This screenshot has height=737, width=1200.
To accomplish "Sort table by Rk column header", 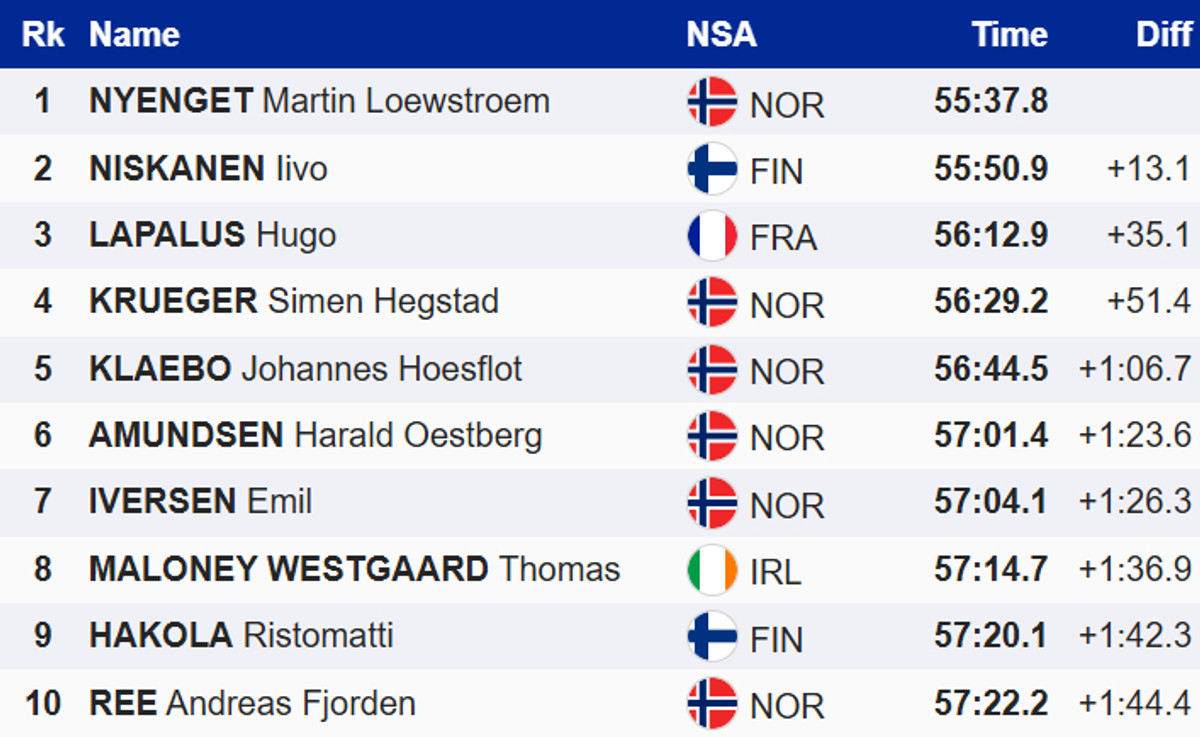I will (43, 35).
